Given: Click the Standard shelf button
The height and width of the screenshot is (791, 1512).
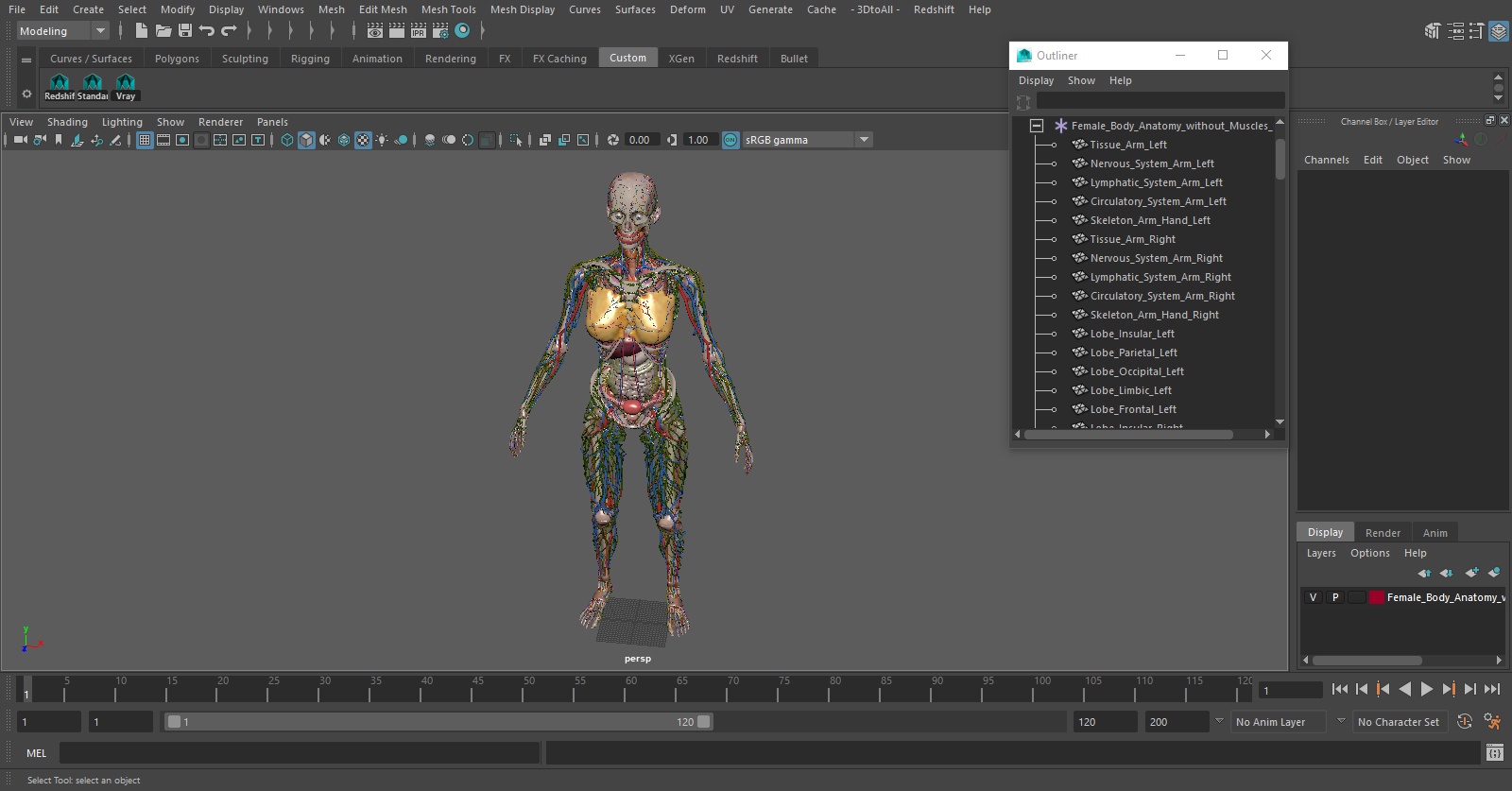Looking at the screenshot, I should point(93,87).
